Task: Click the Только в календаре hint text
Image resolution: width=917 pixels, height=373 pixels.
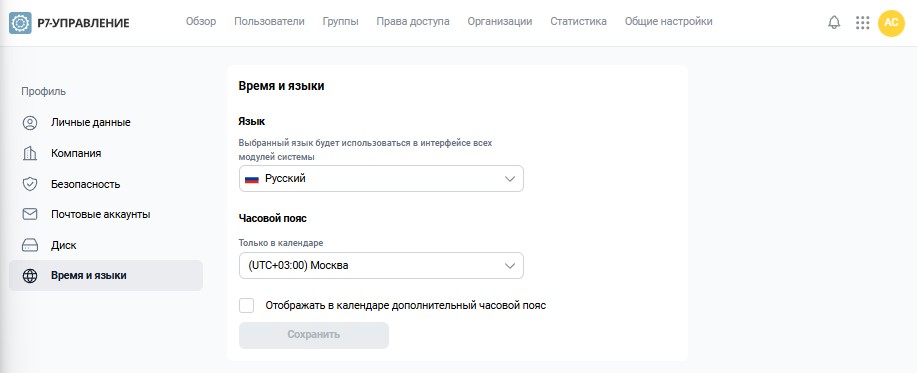Action: pyautogui.click(x=281, y=243)
